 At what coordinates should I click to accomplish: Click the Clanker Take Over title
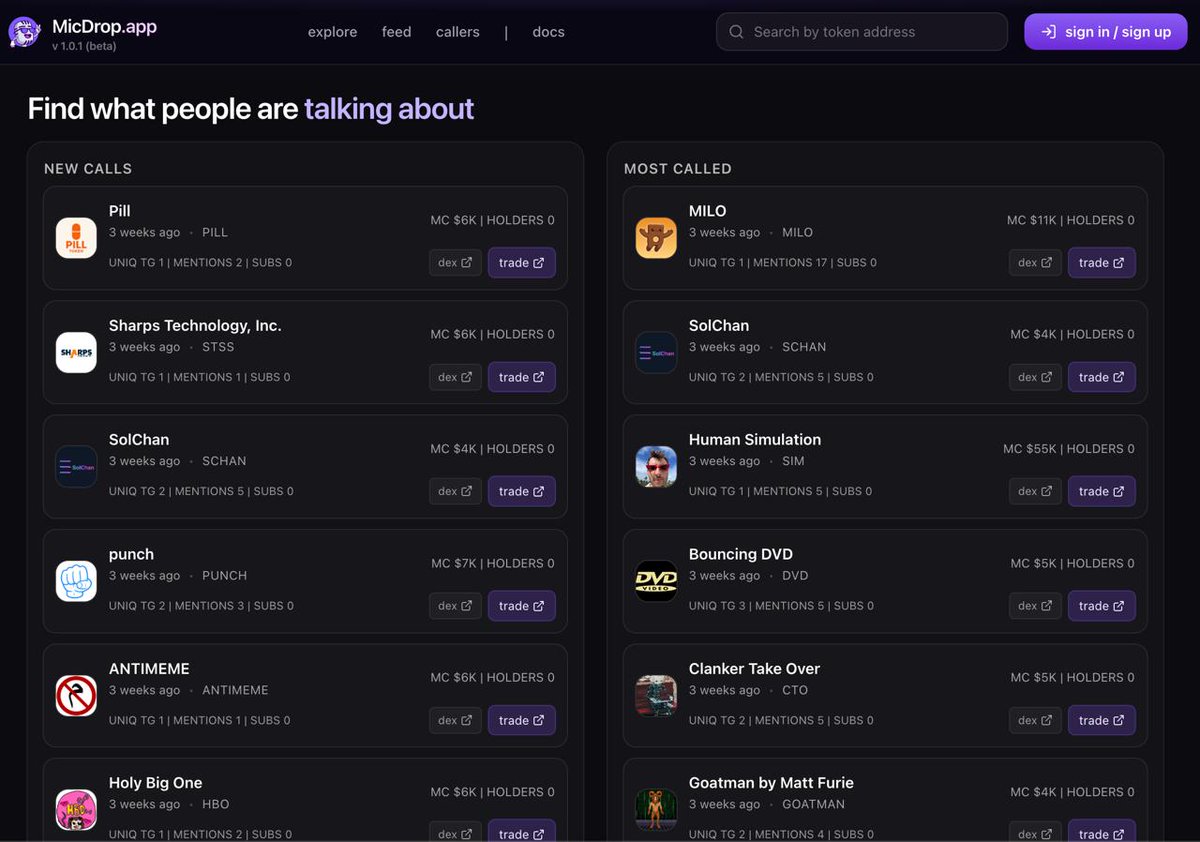754,669
